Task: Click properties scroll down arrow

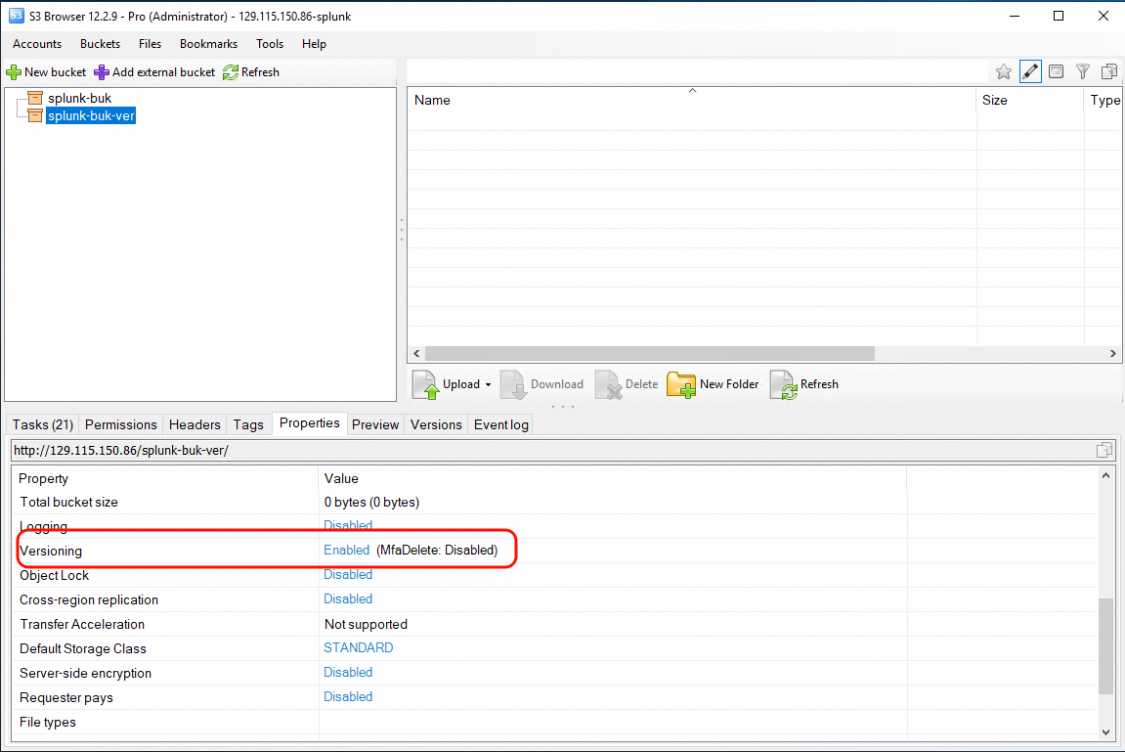Action: click(x=1106, y=732)
